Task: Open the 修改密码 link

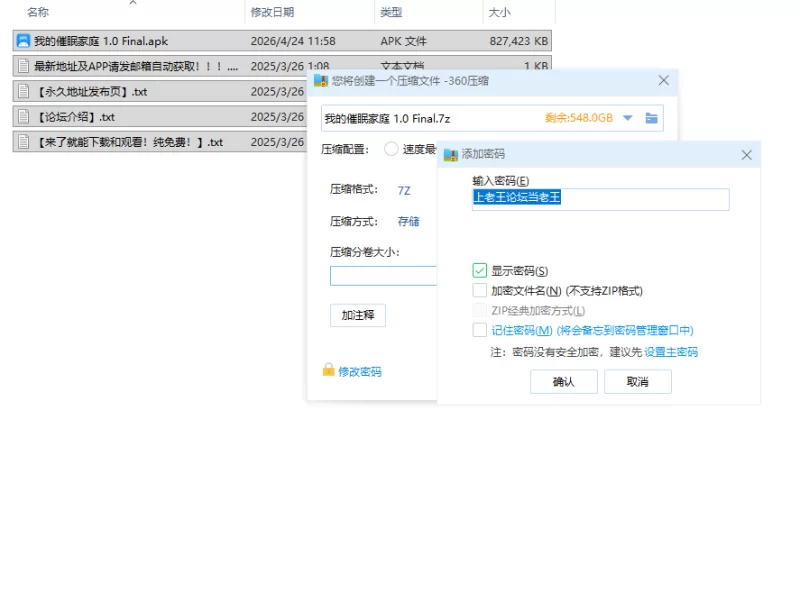Action: click(360, 372)
